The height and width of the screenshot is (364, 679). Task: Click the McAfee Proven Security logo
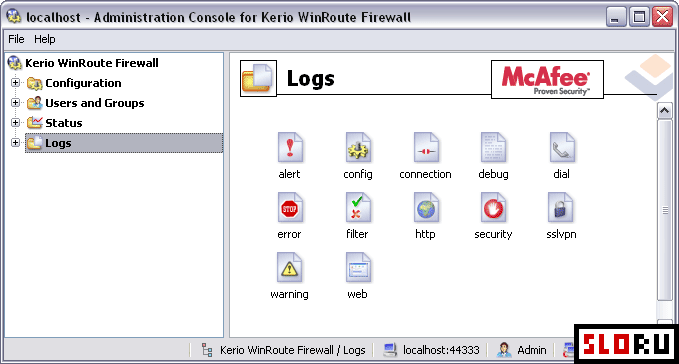[547, 80]
